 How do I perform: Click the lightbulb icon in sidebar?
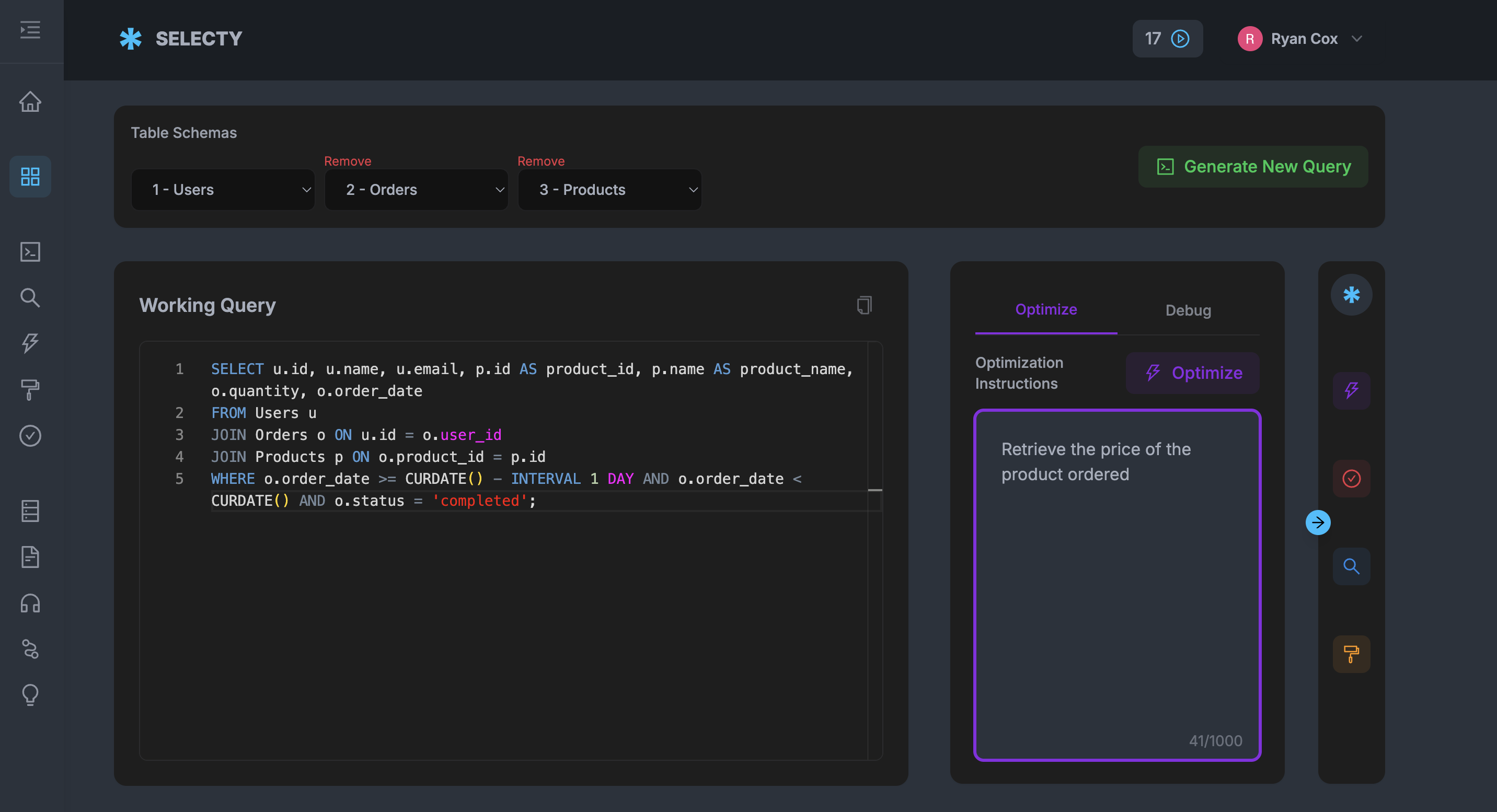[30, 694]
